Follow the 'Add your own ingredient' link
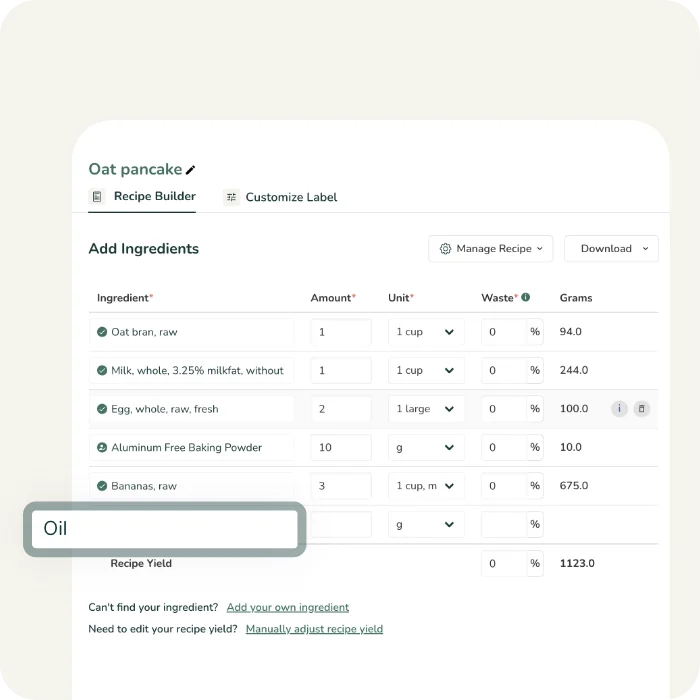Viewport: 700px width, 700px height. coord(288,607)
